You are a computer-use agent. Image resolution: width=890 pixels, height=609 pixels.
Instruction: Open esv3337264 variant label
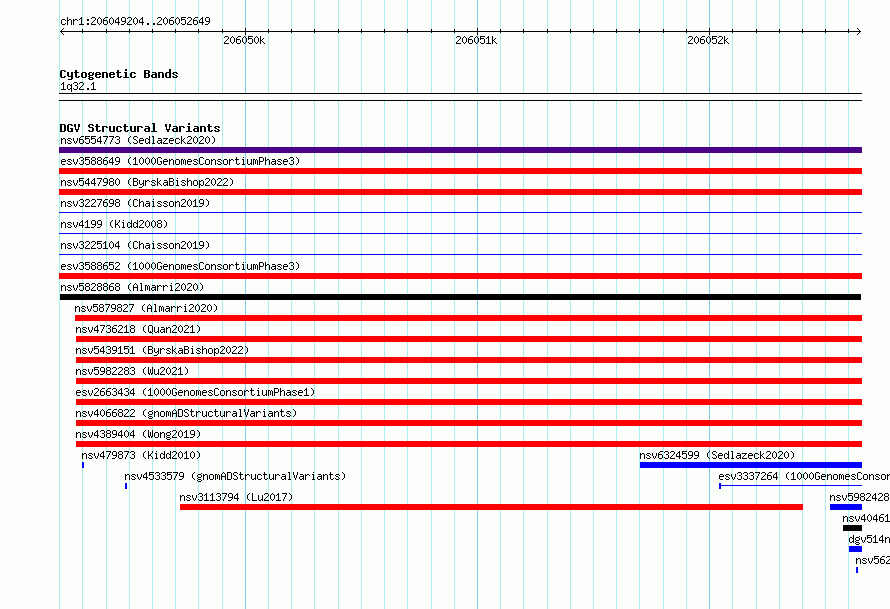804,476
